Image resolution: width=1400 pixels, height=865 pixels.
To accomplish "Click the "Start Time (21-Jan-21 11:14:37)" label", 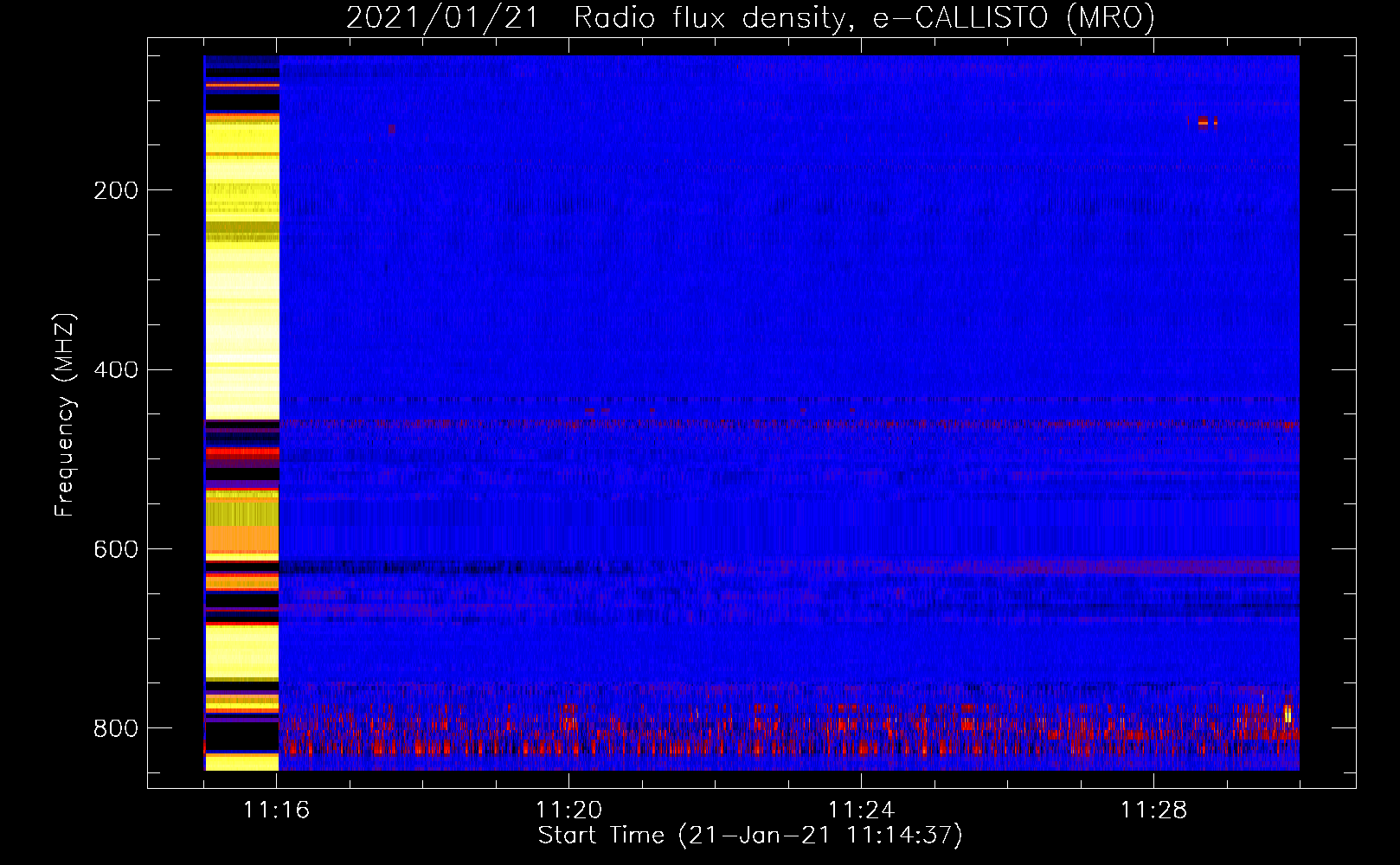I will click(750, 836).
